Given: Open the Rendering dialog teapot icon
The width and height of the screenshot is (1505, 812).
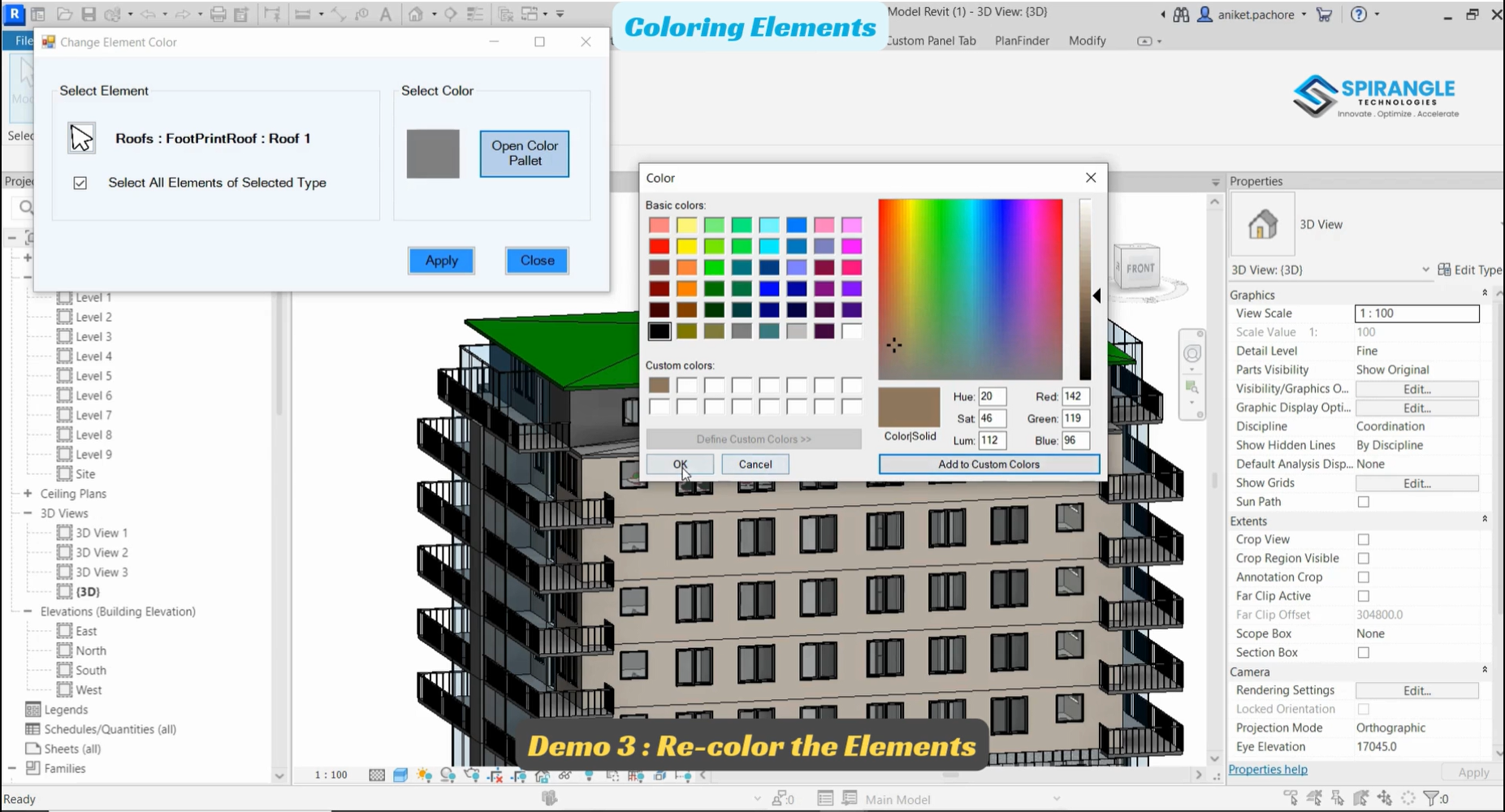Looking at the screenshot, I should (x=472, y=775).
